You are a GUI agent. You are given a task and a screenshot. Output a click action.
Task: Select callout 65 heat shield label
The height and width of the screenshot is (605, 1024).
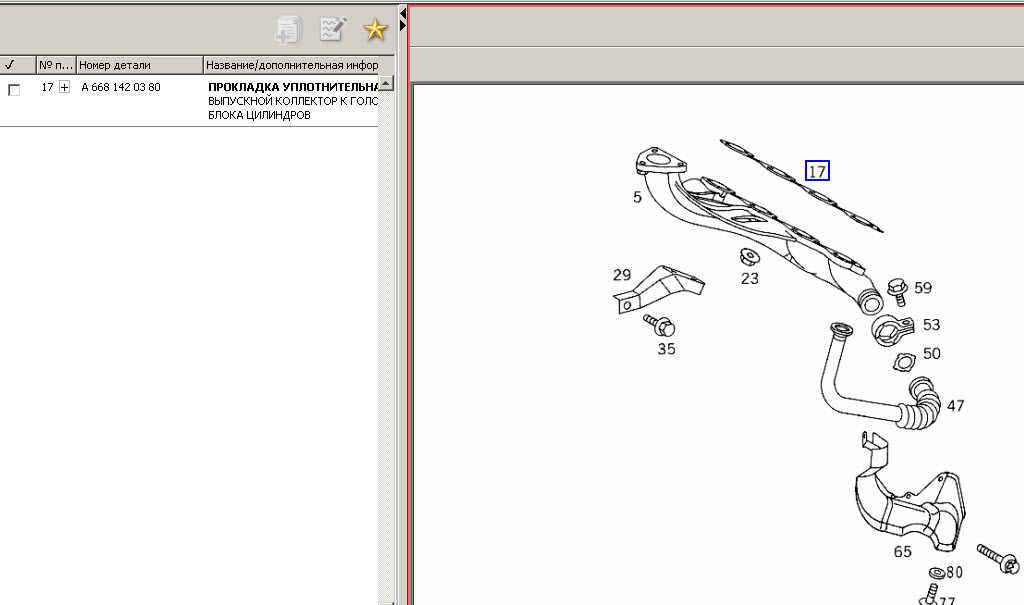click(902, 550)
